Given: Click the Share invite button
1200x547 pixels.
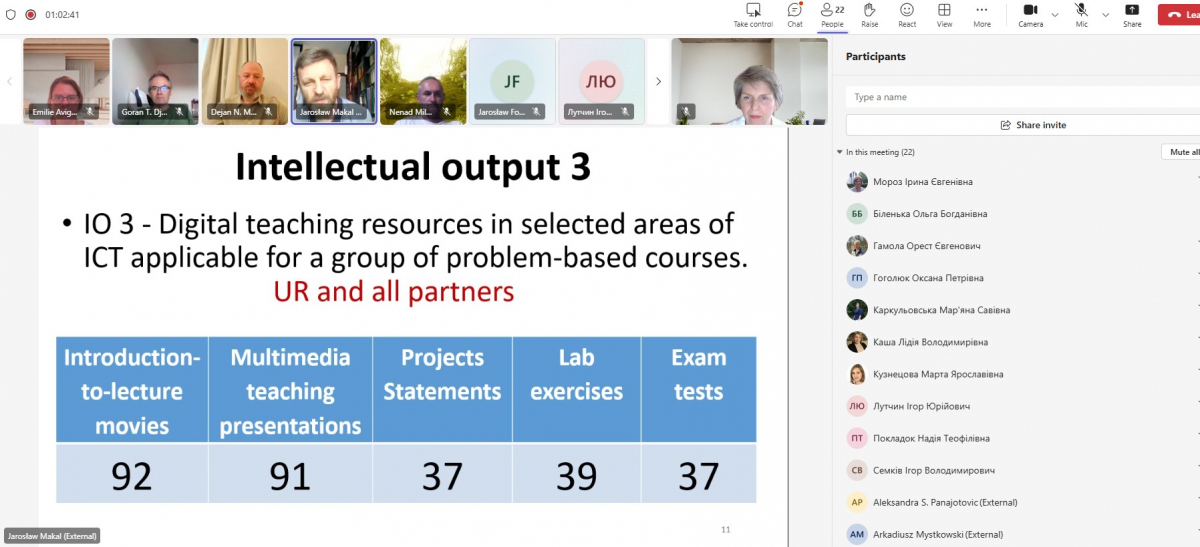Looking at the screenshot, I should tap(1033, 125).
